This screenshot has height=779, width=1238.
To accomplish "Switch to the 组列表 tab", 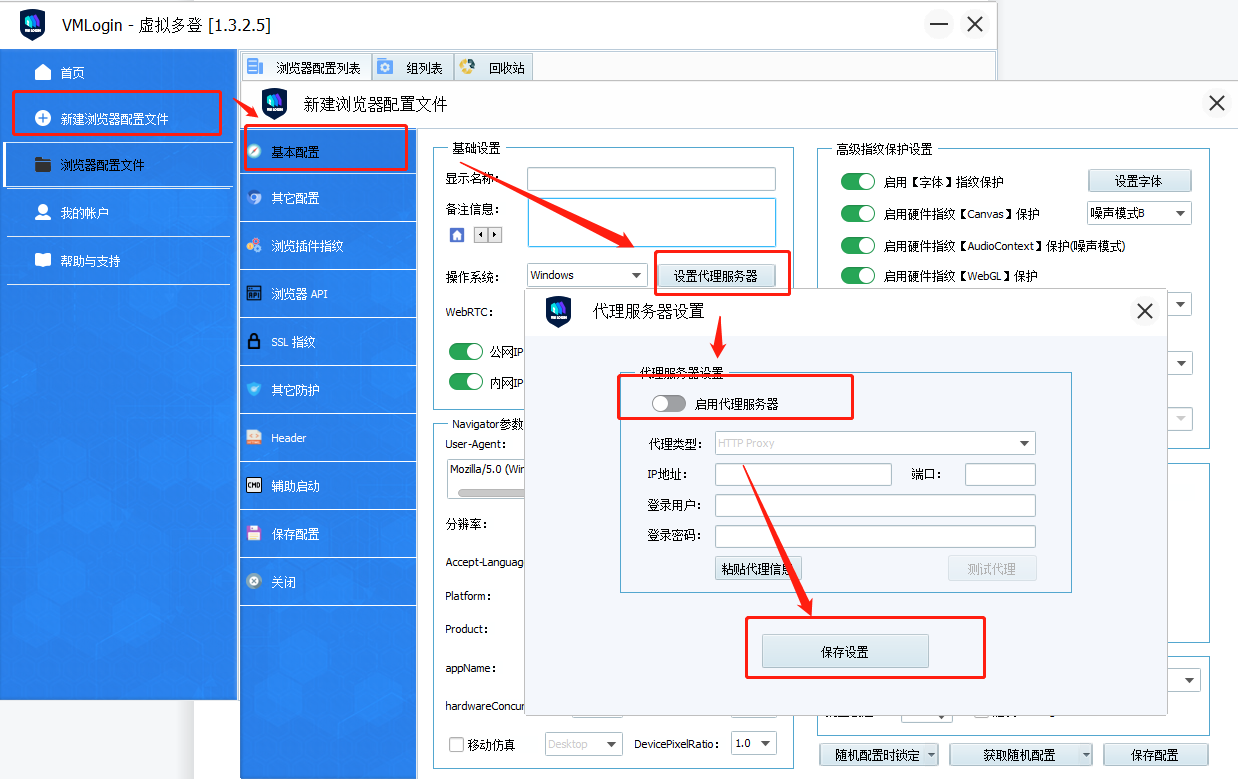I will 413,67.
